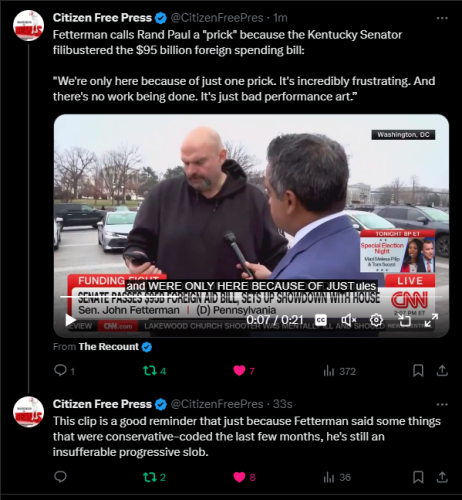
Task: Share the first tweet
Action: (x=442, y=371)
